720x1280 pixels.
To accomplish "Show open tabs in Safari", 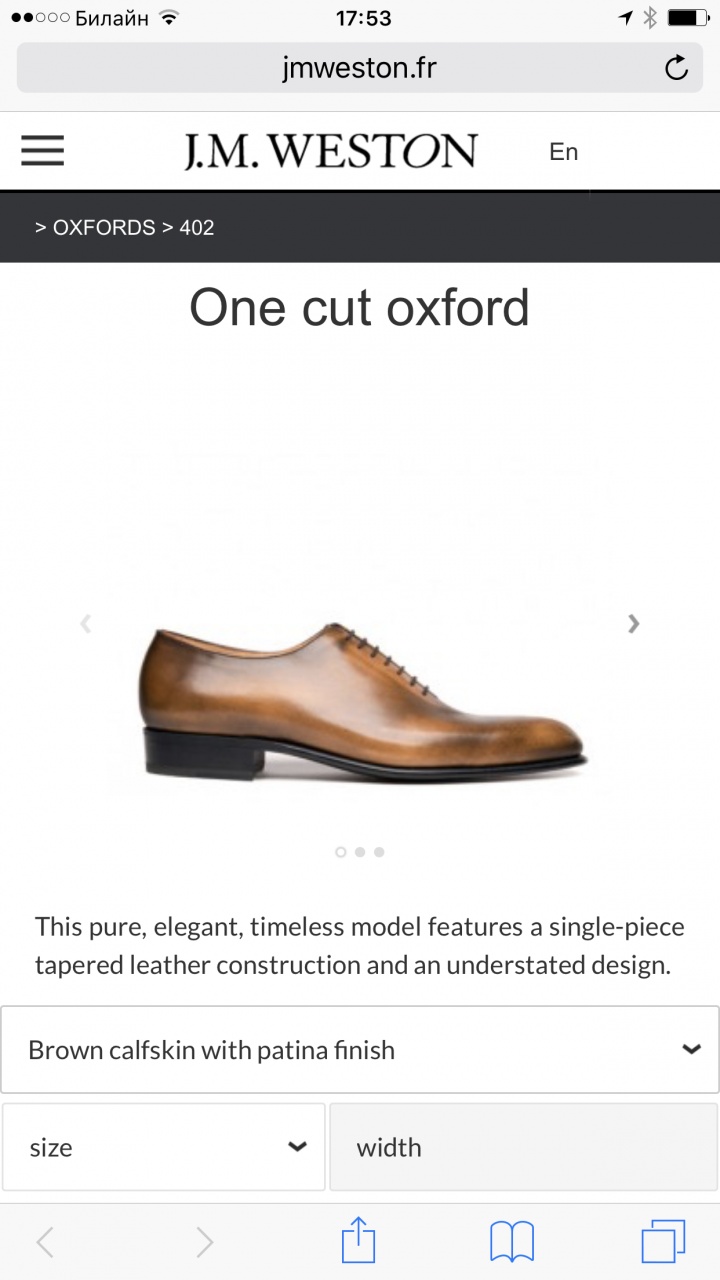I will pyautogui.click(x=663, y=1242).
